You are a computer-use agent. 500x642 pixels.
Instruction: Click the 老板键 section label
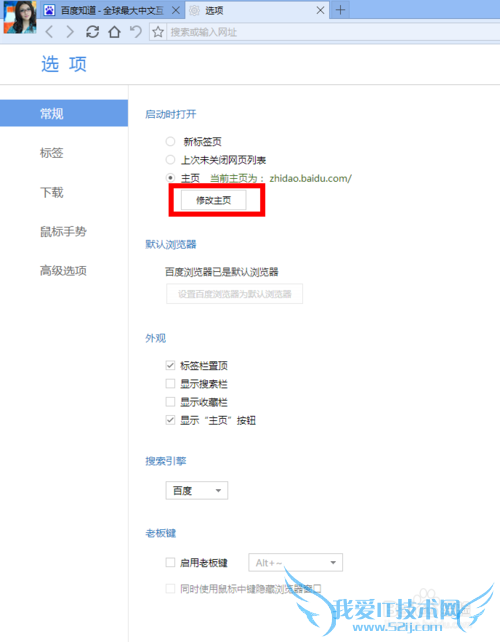pyautogui.click(x=161, y=533)
